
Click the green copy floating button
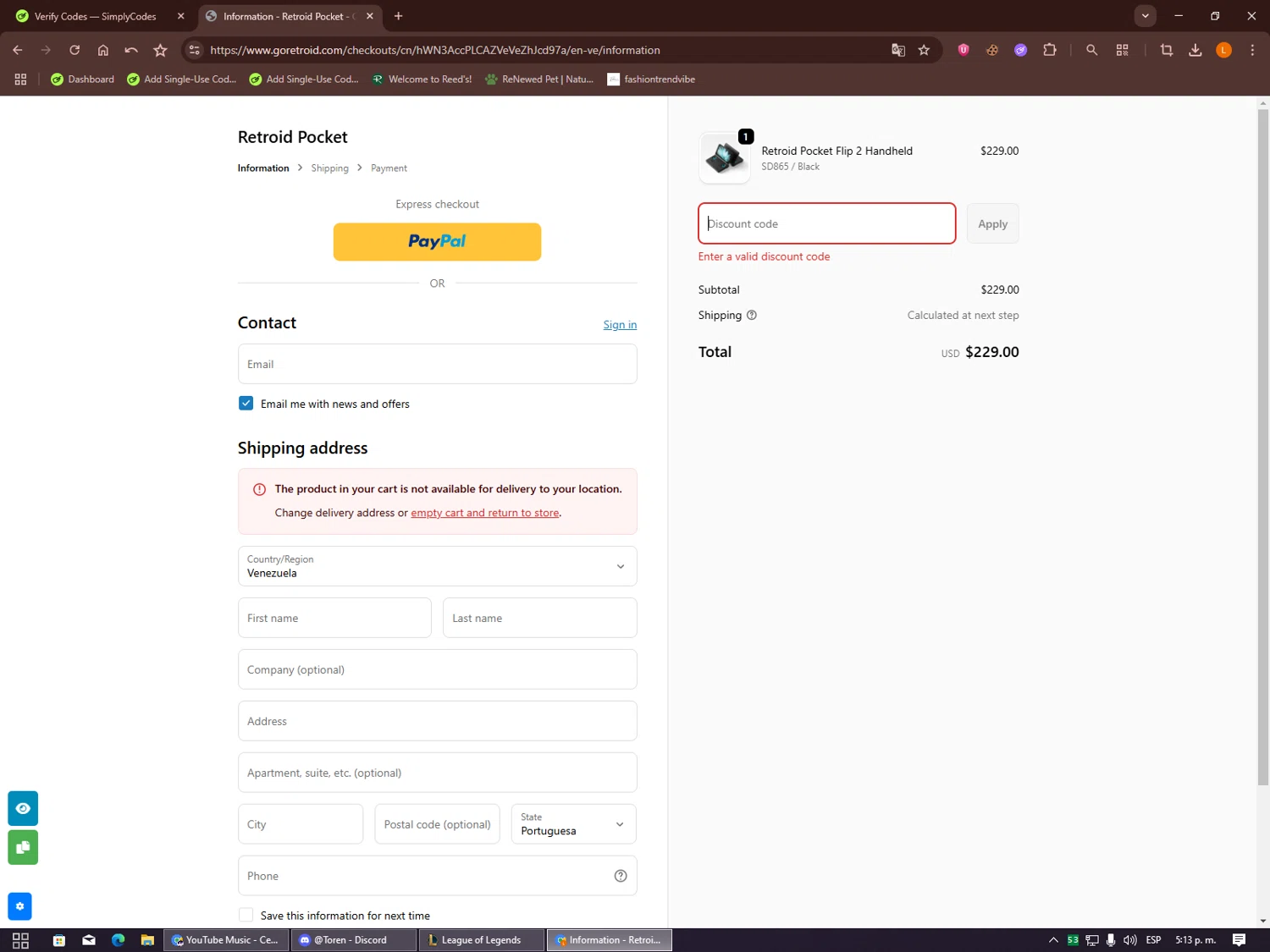23,847
